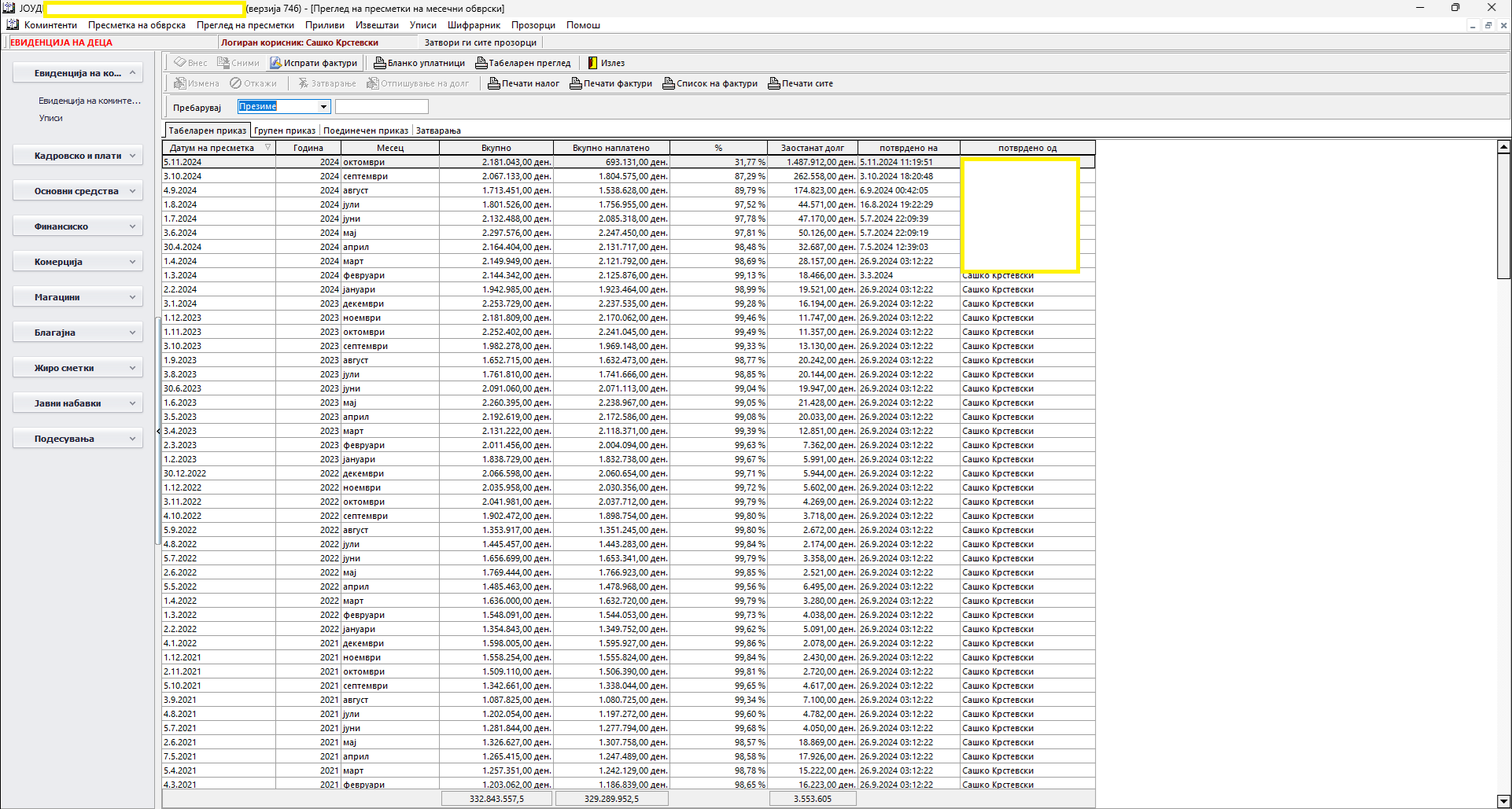This screenshot has height=809, width=1512.
Task: Select row dated 30.12.2022 декември
Action: [629, 473]
